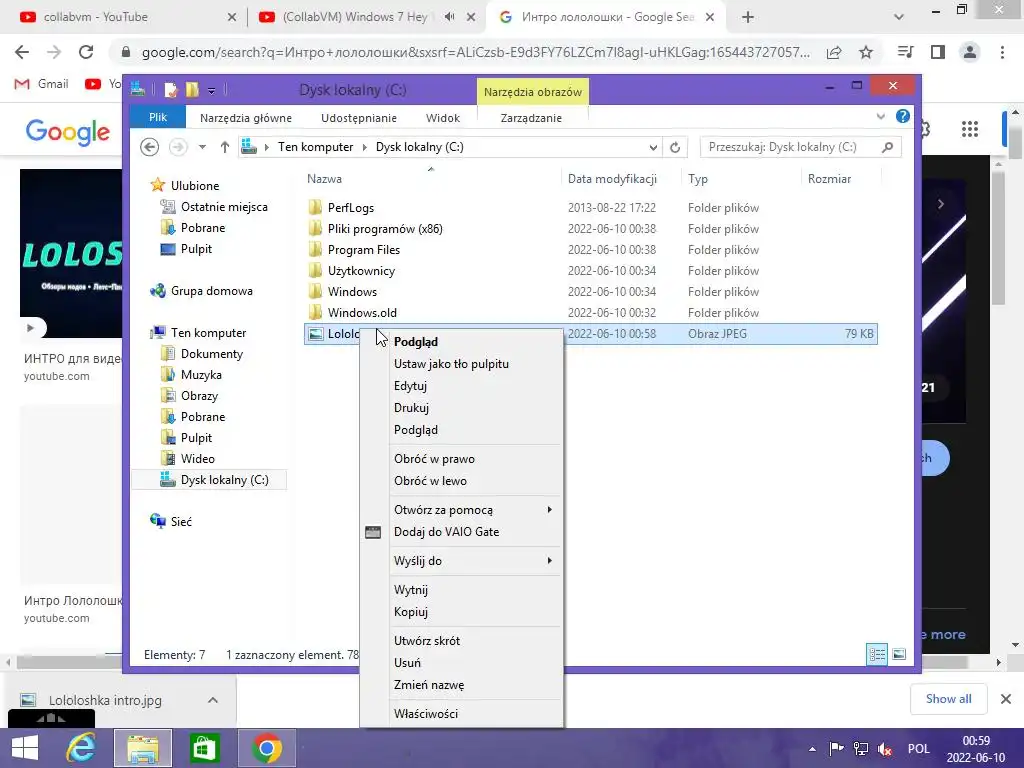Open the 'Zarządzanie' ribbon tab
This screenshot has width=1024, height=768.
531,118
